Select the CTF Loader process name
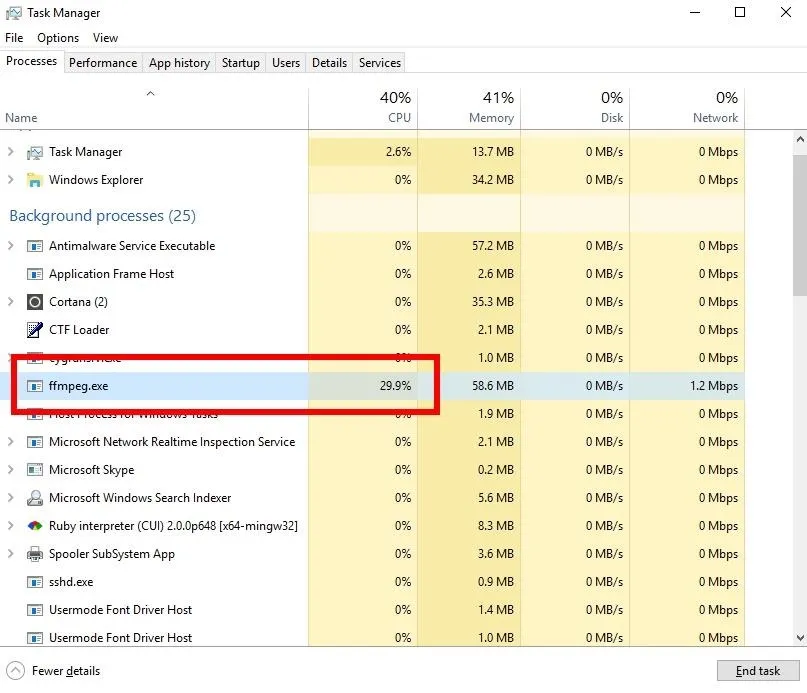Image resolution: width=807 pixels, height=693 pixels. [79, 330]
